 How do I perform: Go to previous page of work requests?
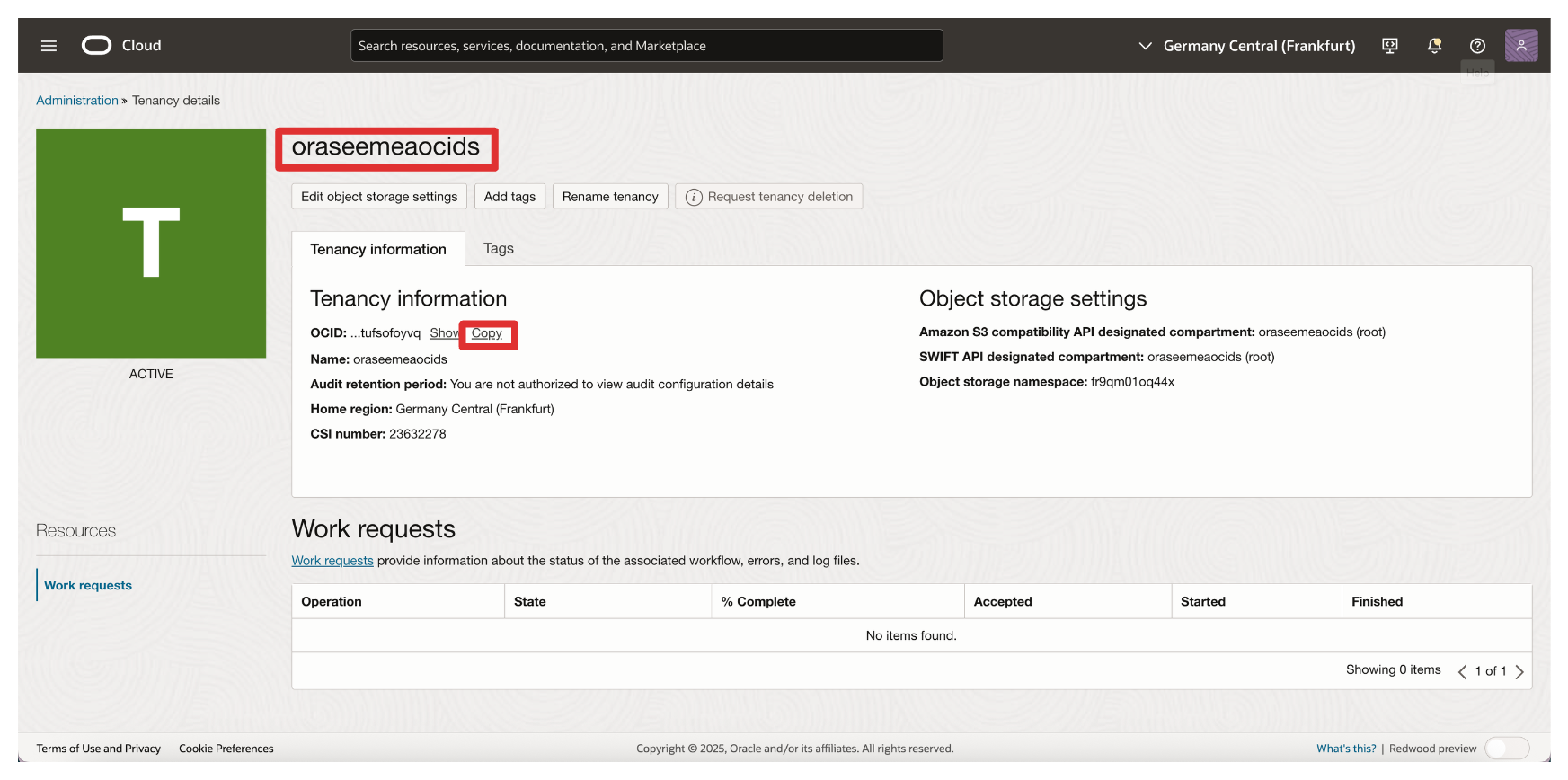(1462, 671)
